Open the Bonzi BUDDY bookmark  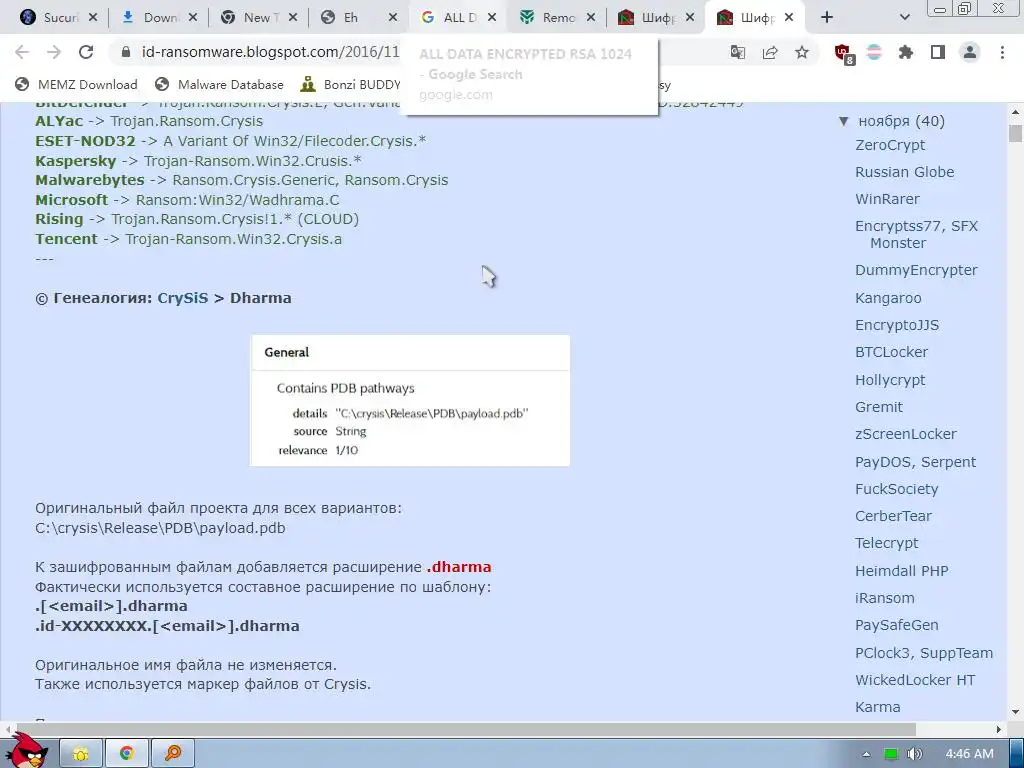pyautogui.click(x=351, y=84)
